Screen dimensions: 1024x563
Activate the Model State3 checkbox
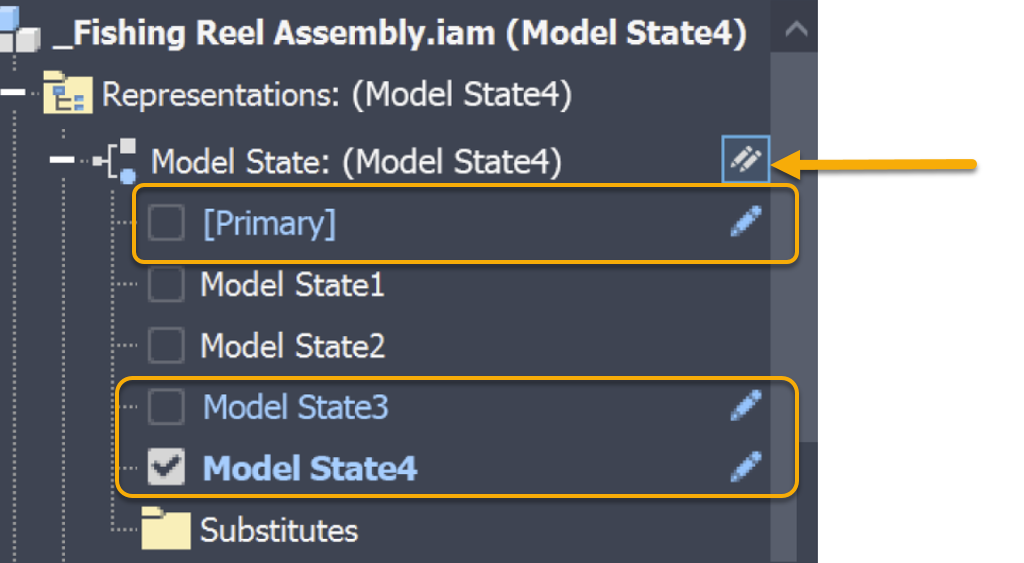[x=166, y=407]
